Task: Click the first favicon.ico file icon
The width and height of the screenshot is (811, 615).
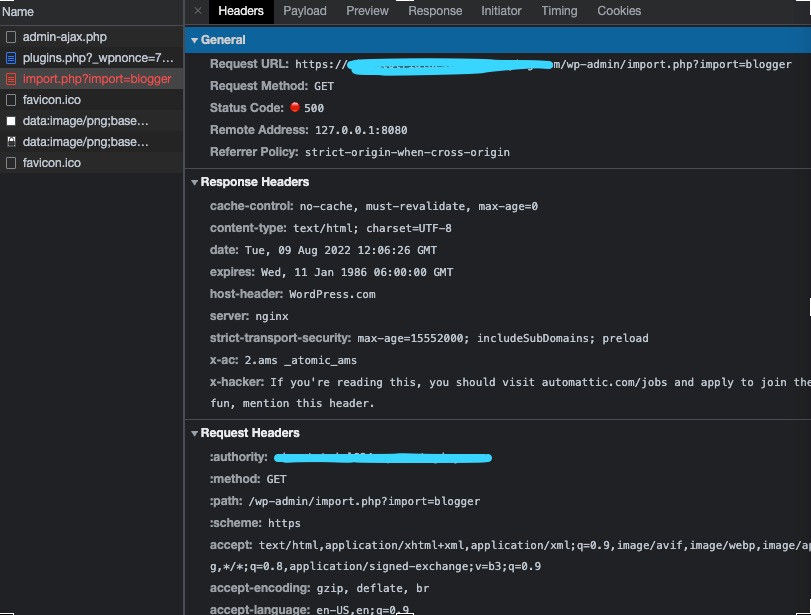Action: (x=11, y=100)
